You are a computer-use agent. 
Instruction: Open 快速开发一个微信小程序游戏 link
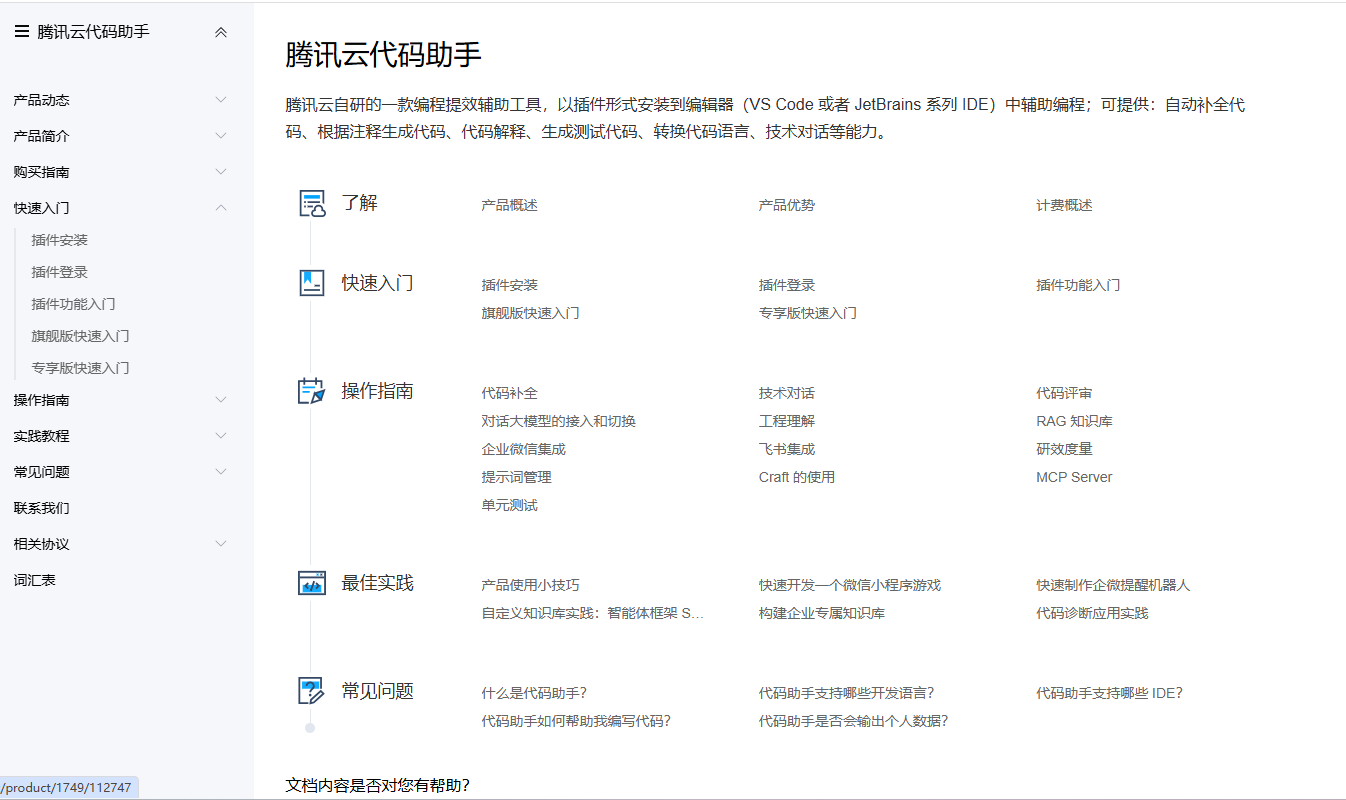pyautogui.click(x=850, y=585)
